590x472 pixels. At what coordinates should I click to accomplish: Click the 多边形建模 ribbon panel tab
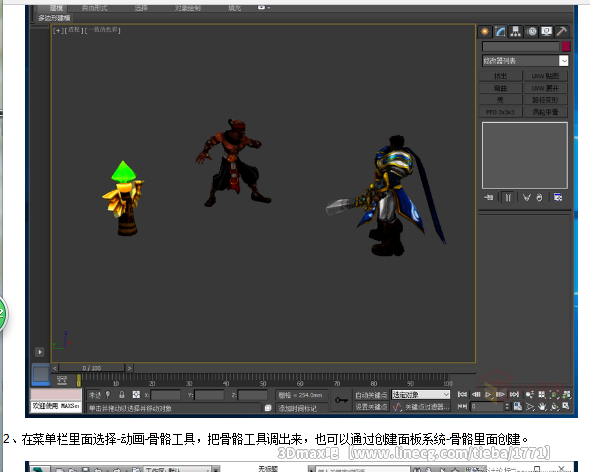pos(54,18)
